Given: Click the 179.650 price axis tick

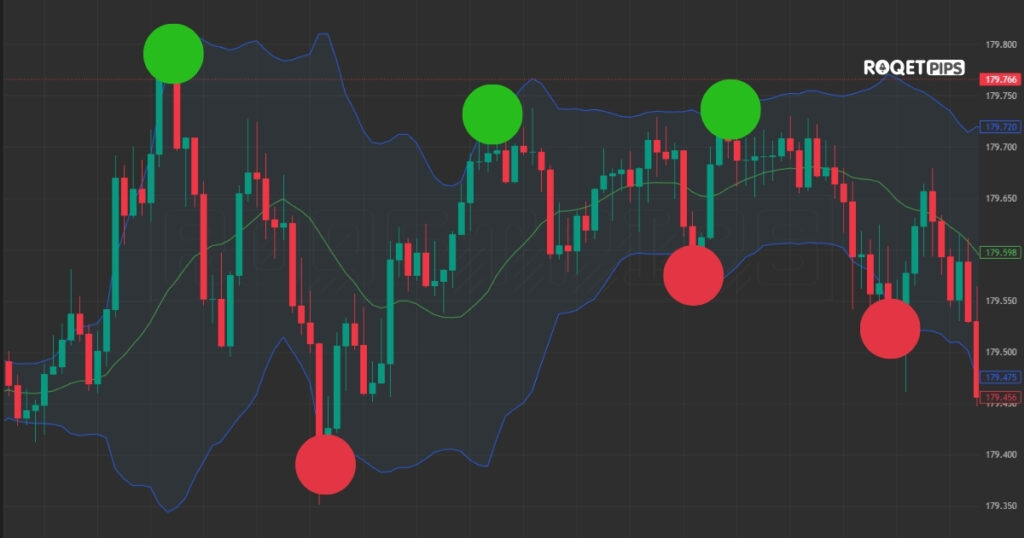Looking at the screenshot, I should (1000, 199).
